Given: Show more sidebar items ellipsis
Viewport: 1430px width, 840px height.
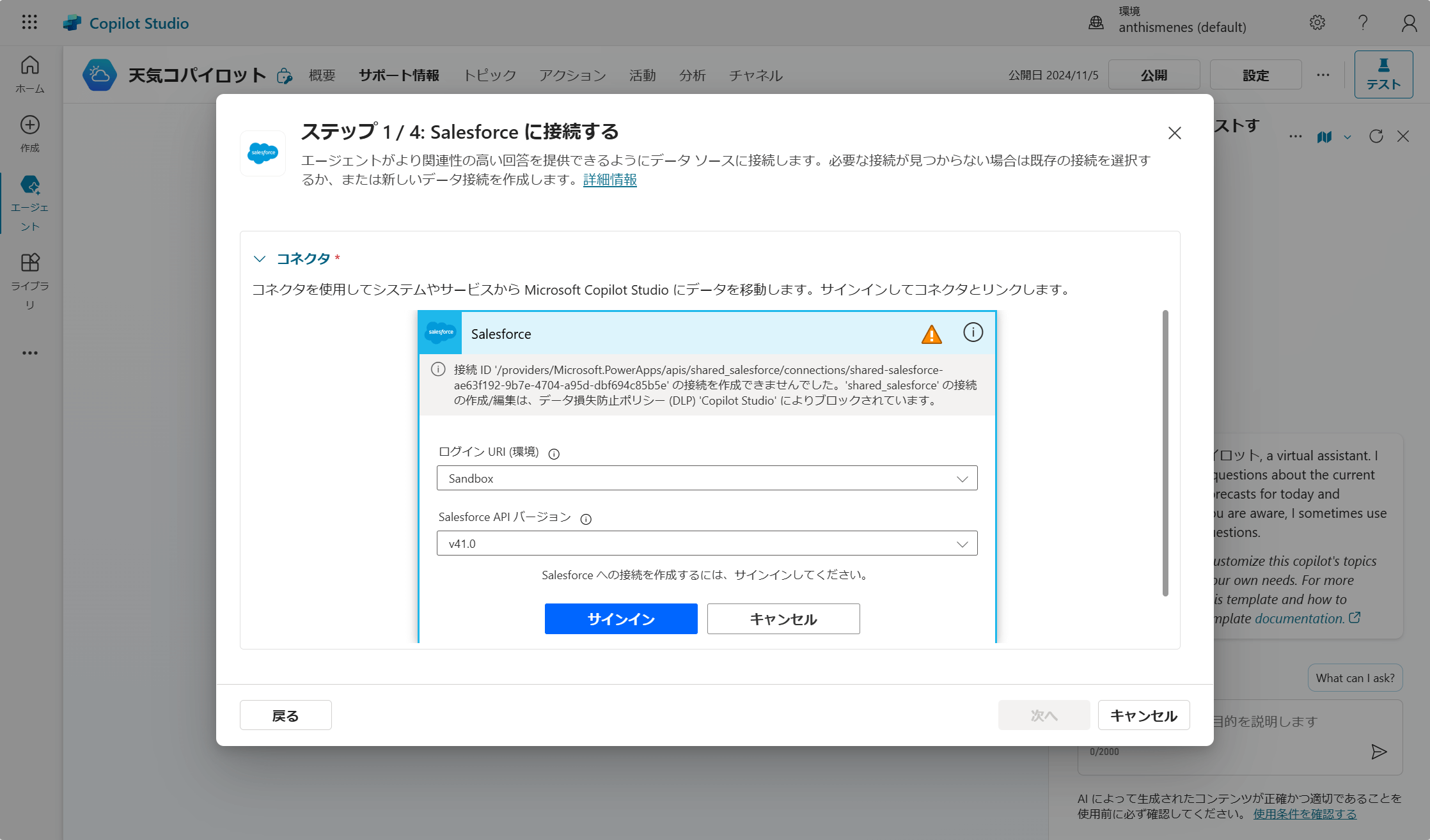Looking at the screenshot, I should point(30,353).
